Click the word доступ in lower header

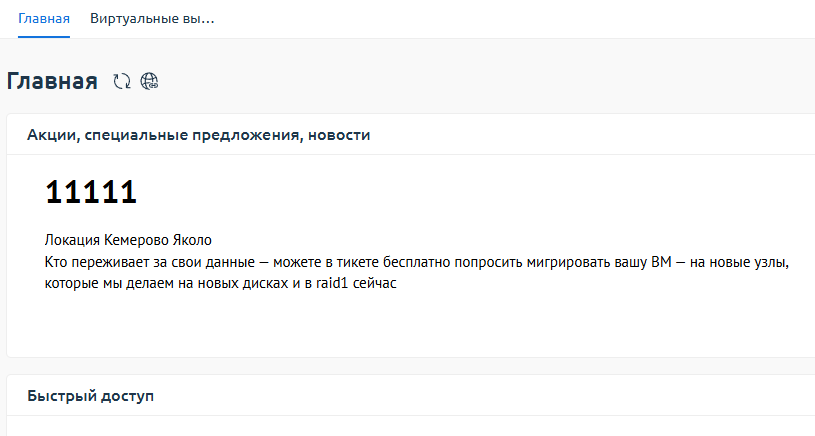127,396
